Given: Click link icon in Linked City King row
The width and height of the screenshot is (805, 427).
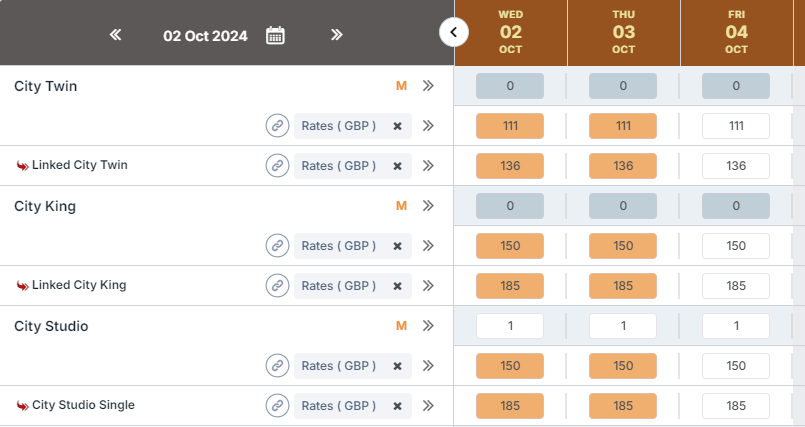Looking at the screenshot, I should 277,286.
